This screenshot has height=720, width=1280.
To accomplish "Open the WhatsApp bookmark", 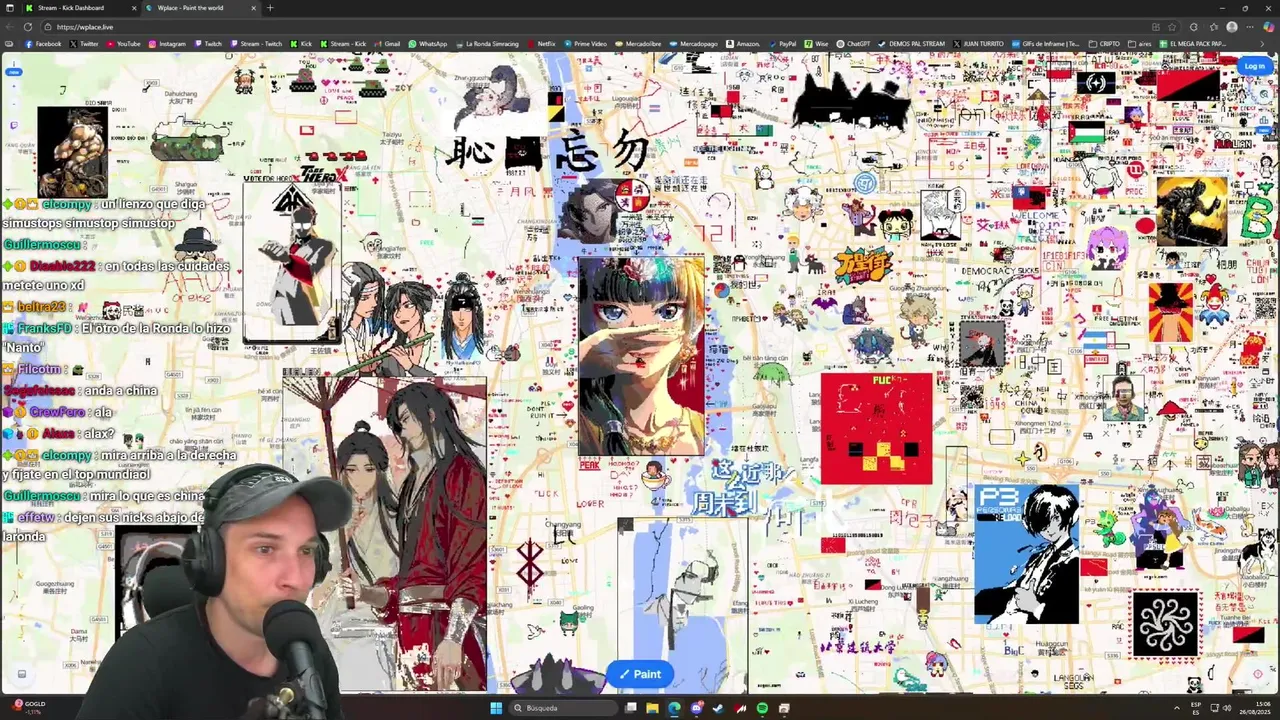I will [x=428, y=44].
